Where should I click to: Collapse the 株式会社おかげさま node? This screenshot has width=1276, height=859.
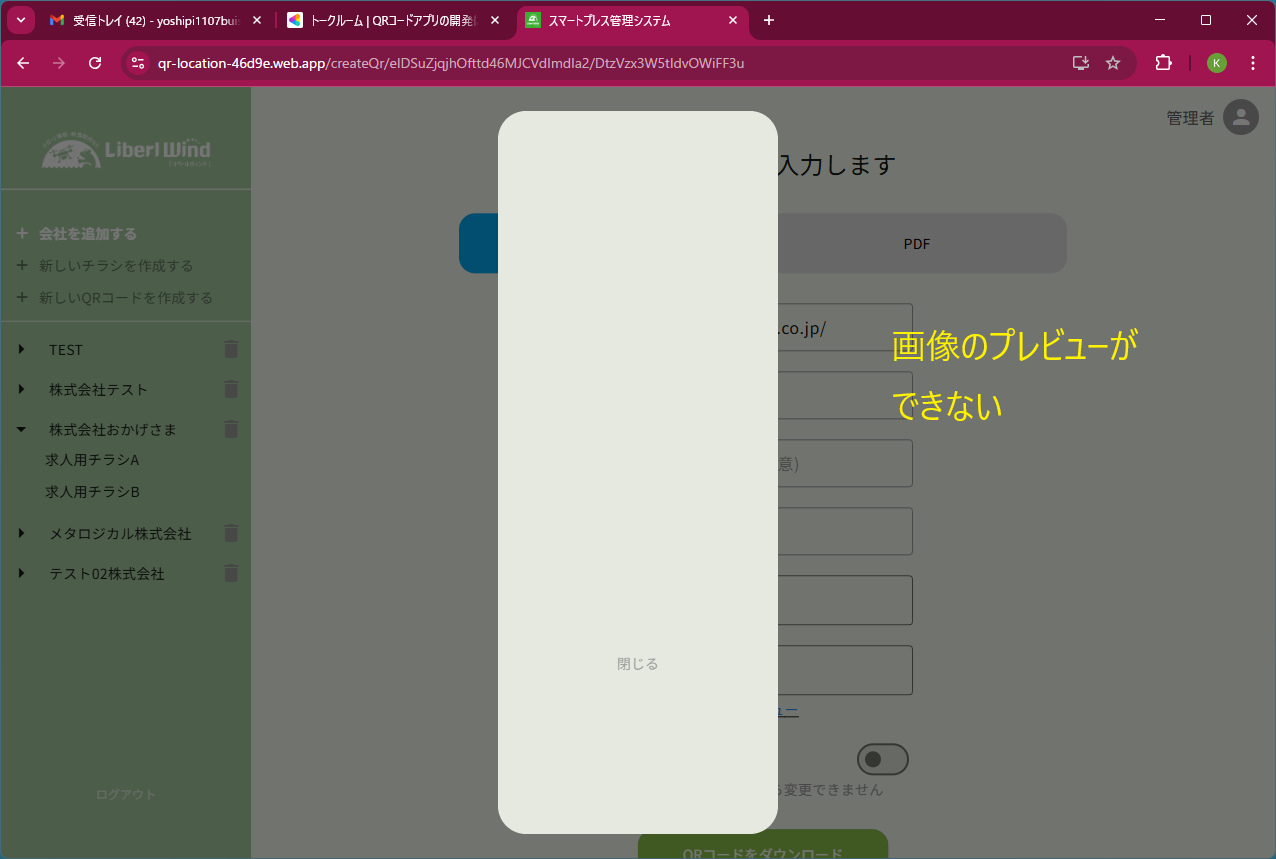click(21, 429)
